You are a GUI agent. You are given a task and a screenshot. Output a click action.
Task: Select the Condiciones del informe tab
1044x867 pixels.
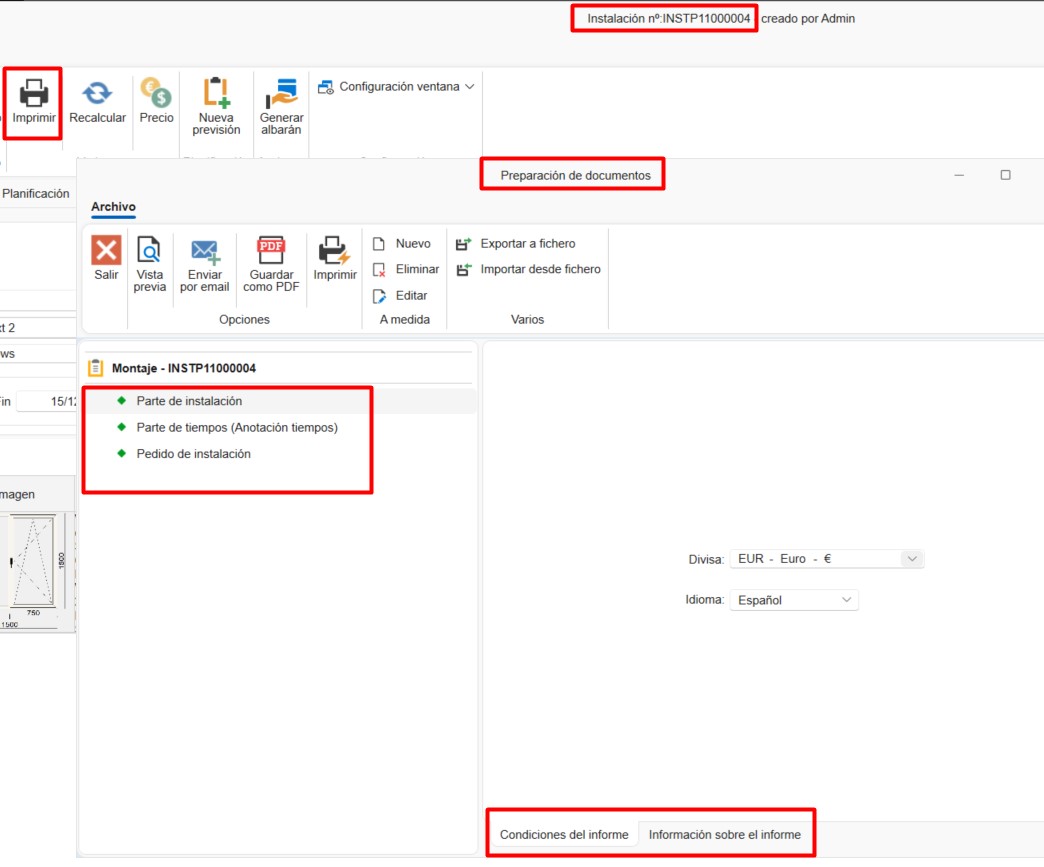564,834
